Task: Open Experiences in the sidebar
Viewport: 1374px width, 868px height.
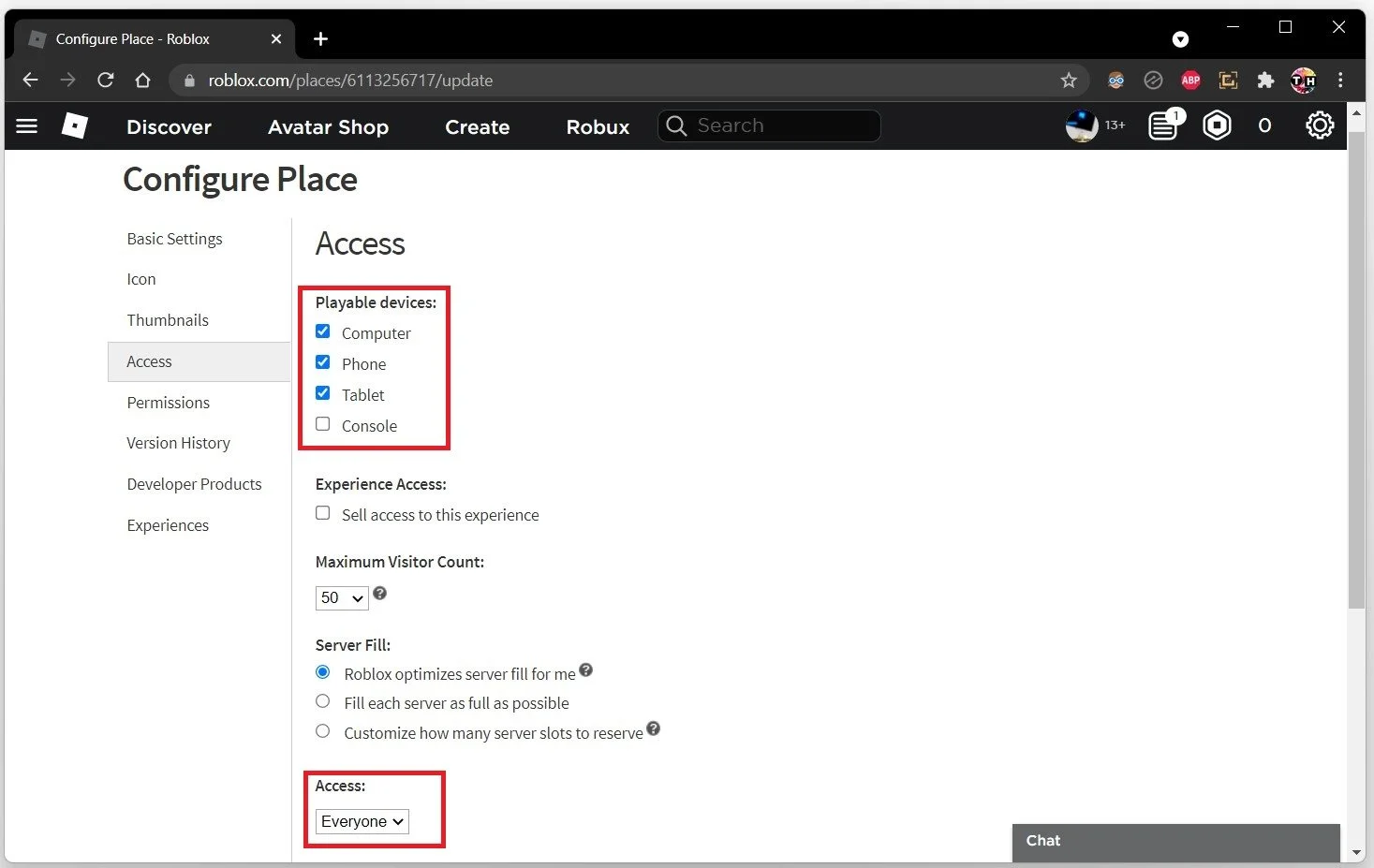Action: coord(168,525)
